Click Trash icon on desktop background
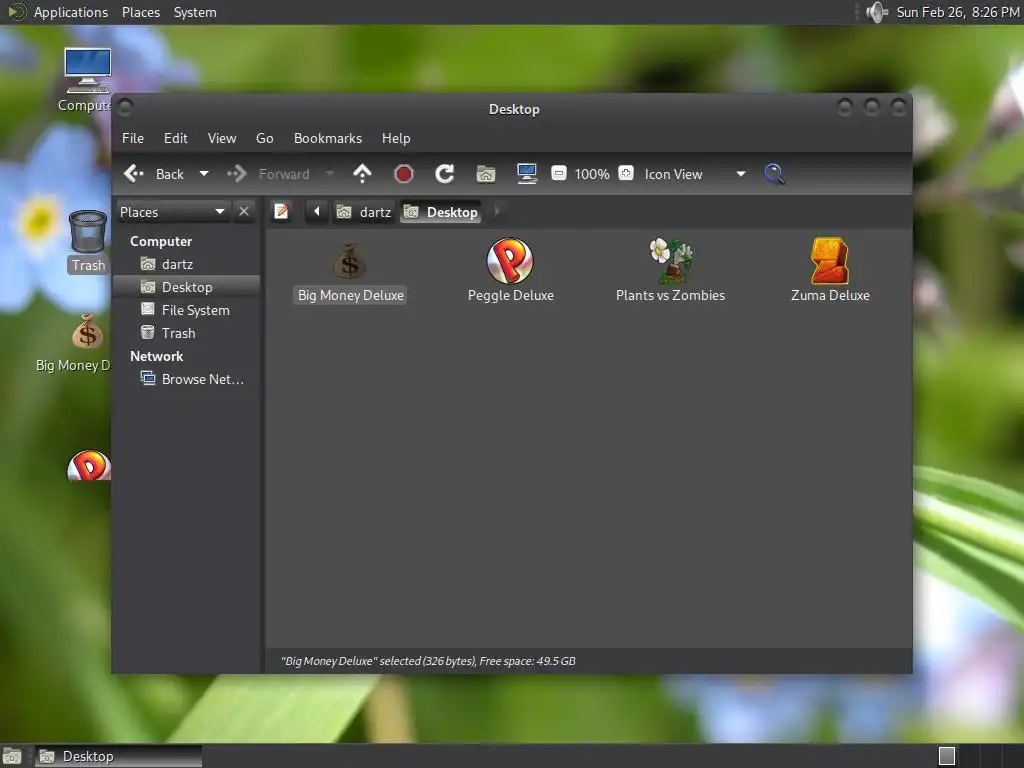The height and width of the screenshot is (768, 1024). (x=88, y=231)
